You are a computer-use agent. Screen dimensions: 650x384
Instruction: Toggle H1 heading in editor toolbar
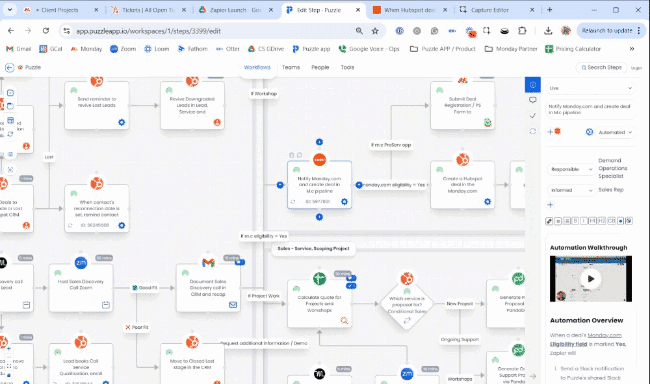pyautogui.click(x=593, y=221)
